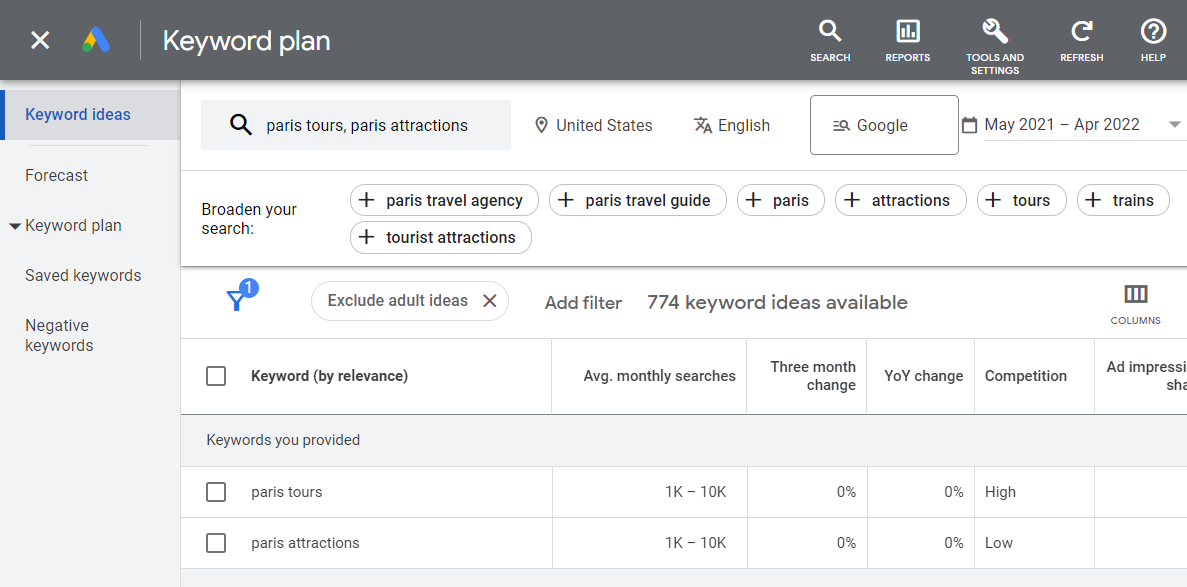Open the Columns selector icon
Screen dimensions: 1187x587
(x=1135, y=302)
